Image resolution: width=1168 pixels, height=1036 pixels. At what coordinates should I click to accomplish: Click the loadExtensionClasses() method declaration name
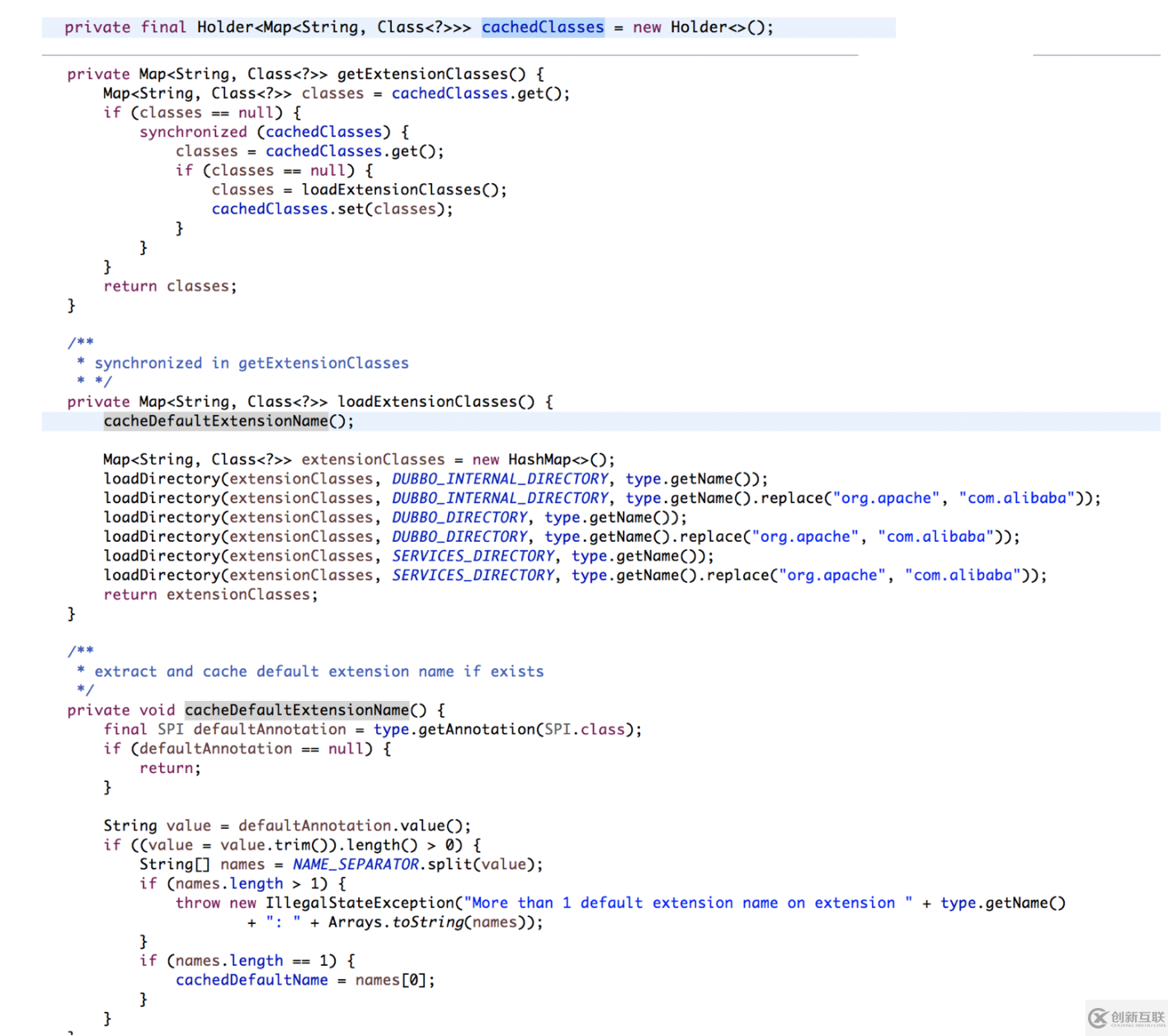tap(436, 402)
